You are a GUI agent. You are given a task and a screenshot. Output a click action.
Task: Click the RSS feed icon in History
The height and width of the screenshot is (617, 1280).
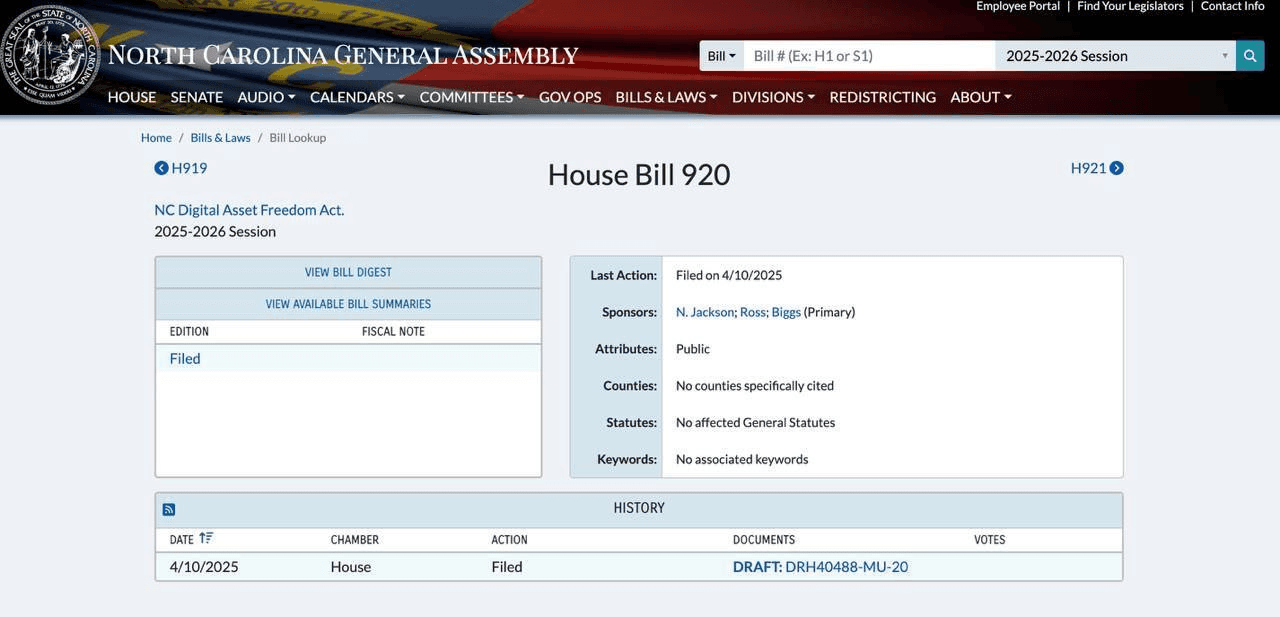coord(169,510)
